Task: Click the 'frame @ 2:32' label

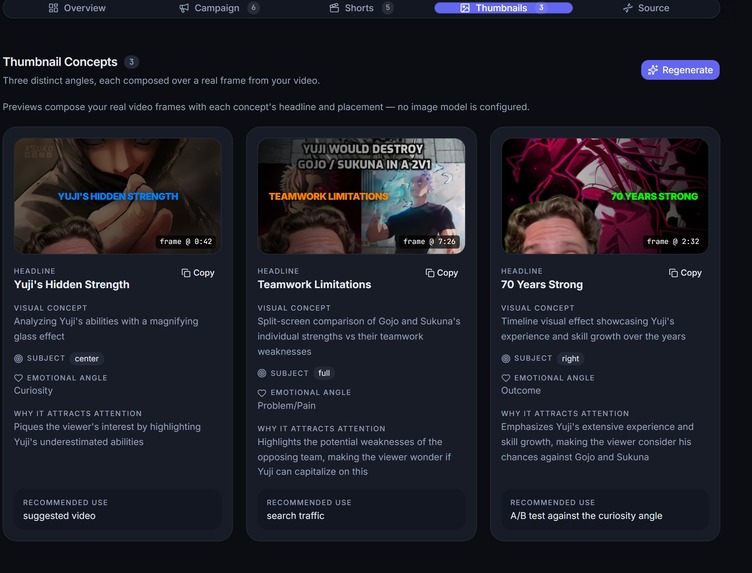Action: (673, 242)
